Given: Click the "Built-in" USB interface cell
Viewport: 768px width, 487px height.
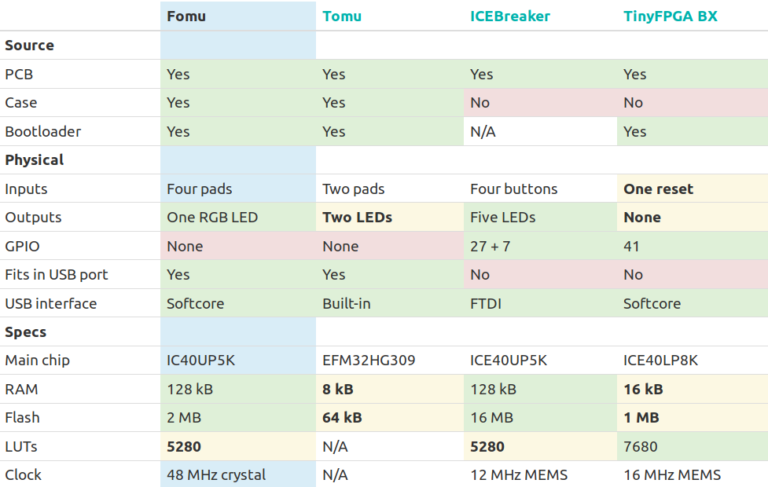Looking at the screenshot, I should (346, 303).
